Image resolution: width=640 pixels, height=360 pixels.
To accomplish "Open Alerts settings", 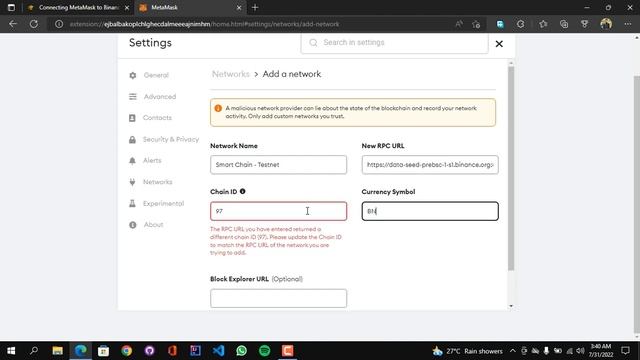I will point(152,160).
